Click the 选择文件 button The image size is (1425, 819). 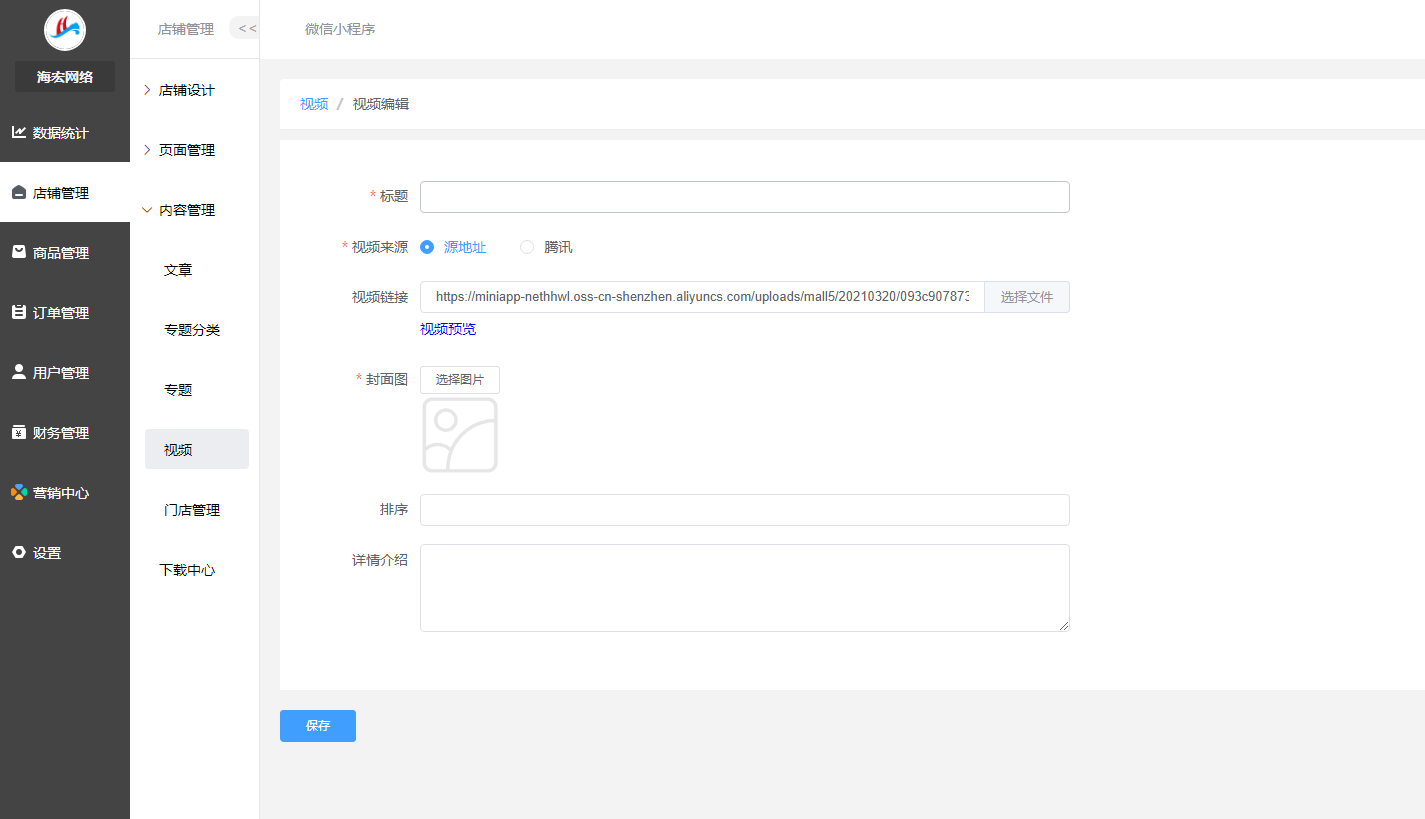pos(1027,297)
